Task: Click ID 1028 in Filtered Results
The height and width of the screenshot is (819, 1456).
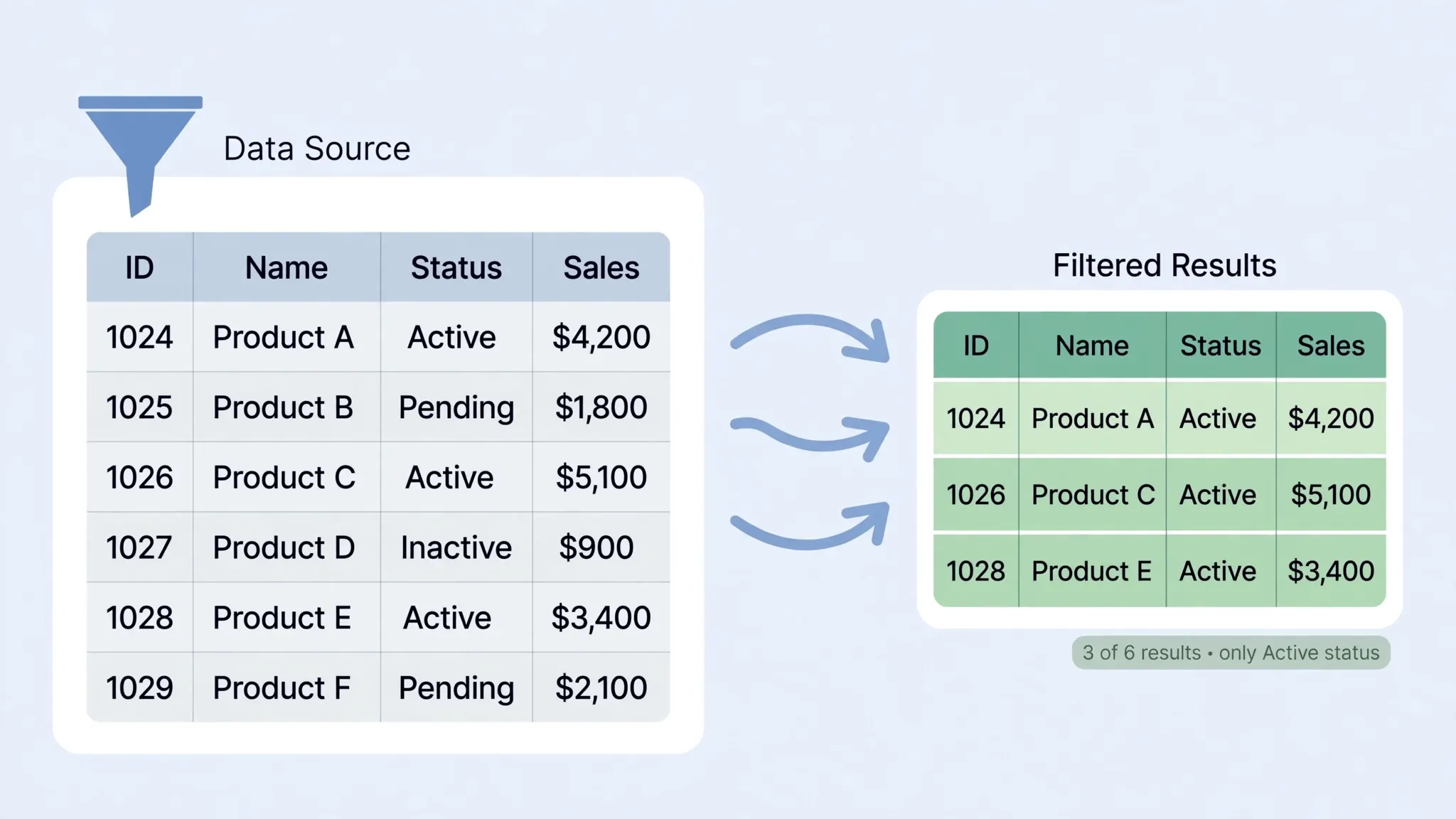Action: tap(976, 571)
